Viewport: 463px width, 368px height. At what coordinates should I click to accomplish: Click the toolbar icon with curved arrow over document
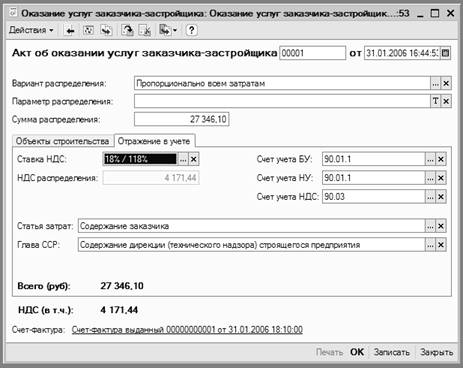click(x=127, y=31)
